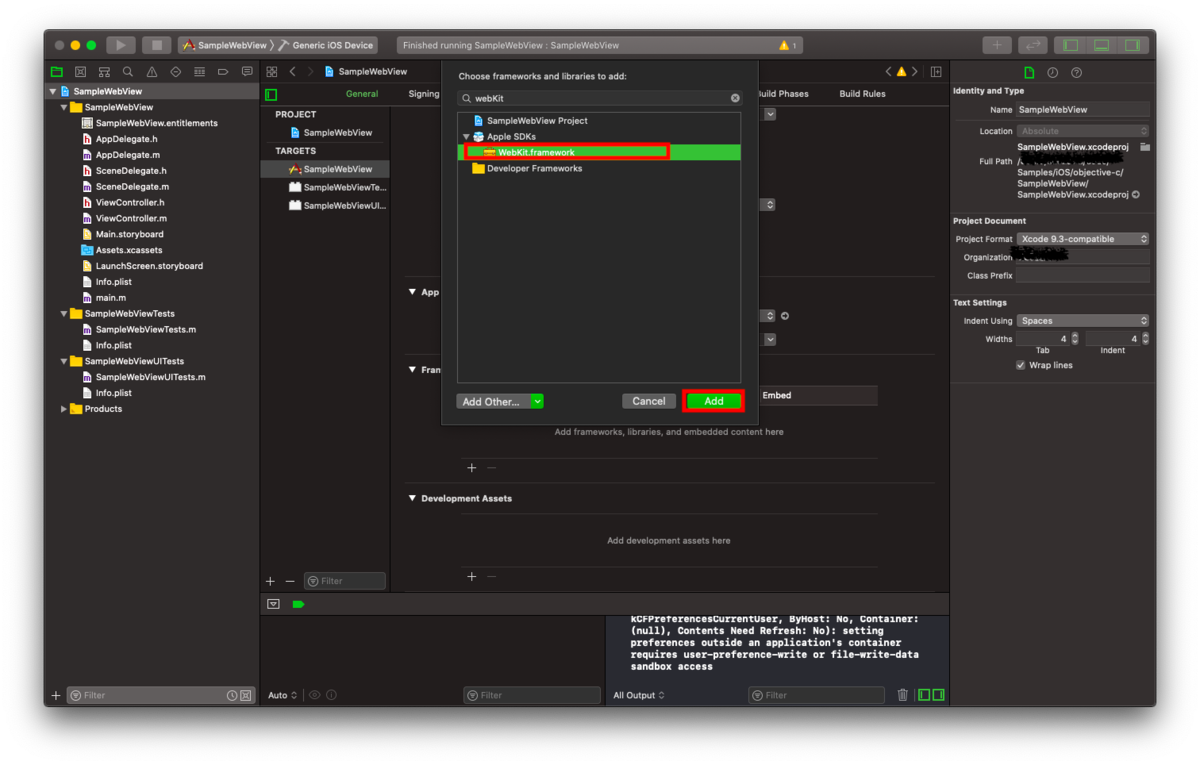Switch to the Build Rules tab
Viewport: 1200px width, 765px height.
(862, 94)
